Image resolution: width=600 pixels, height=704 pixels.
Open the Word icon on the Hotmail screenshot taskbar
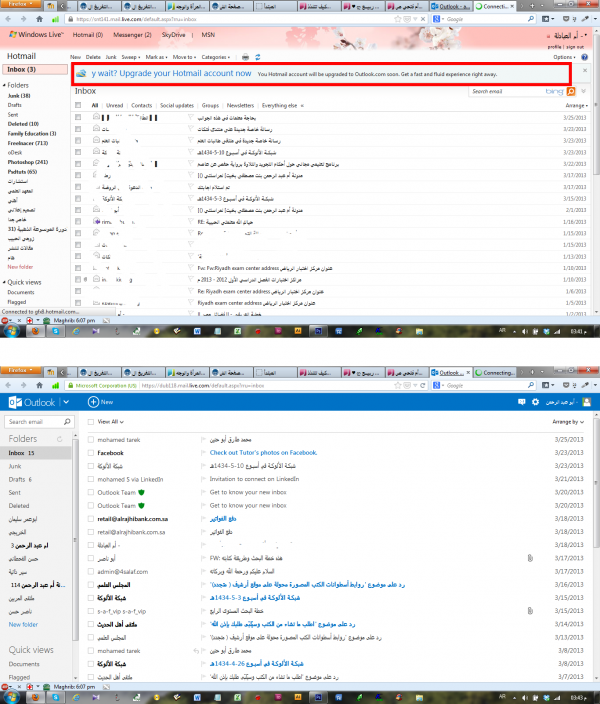point(197,331)
